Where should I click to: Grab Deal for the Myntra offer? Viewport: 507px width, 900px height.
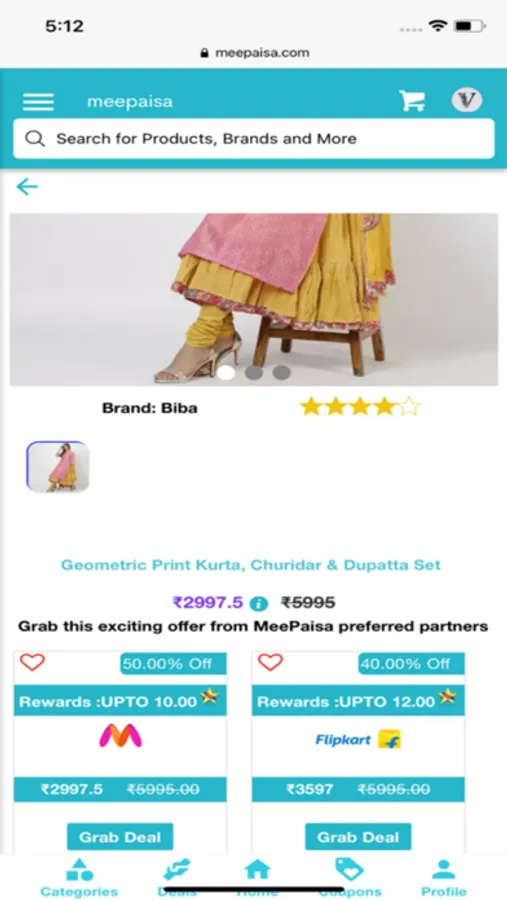click(120, 837)
